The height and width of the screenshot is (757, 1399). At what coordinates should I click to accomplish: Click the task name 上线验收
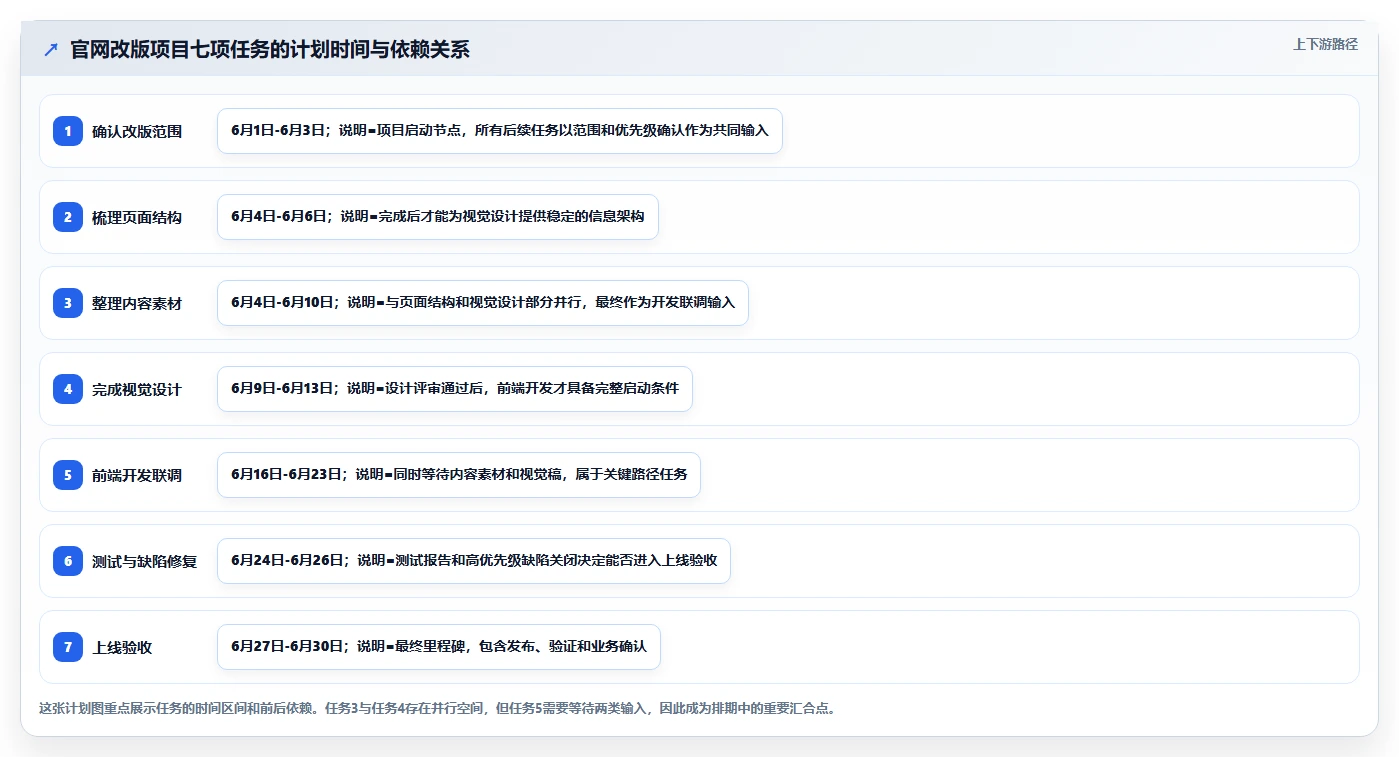coord(122,647)
